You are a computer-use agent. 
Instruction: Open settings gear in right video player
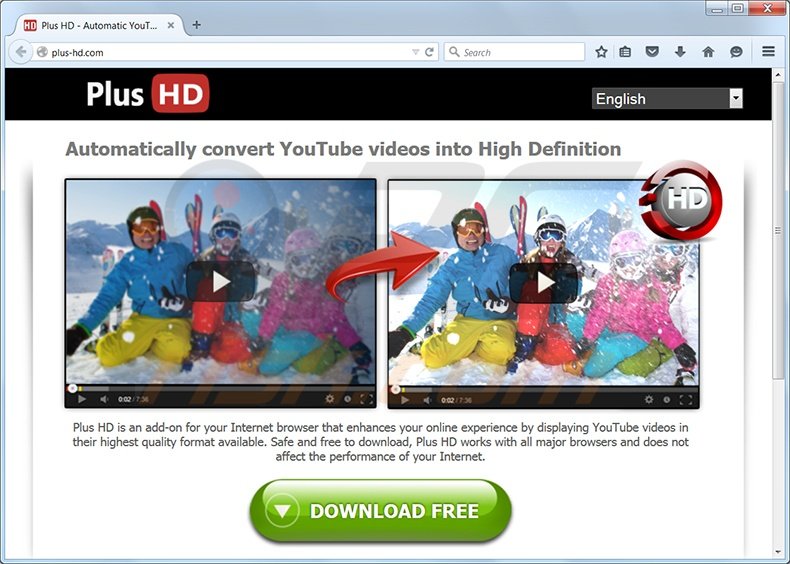(649, 400)
